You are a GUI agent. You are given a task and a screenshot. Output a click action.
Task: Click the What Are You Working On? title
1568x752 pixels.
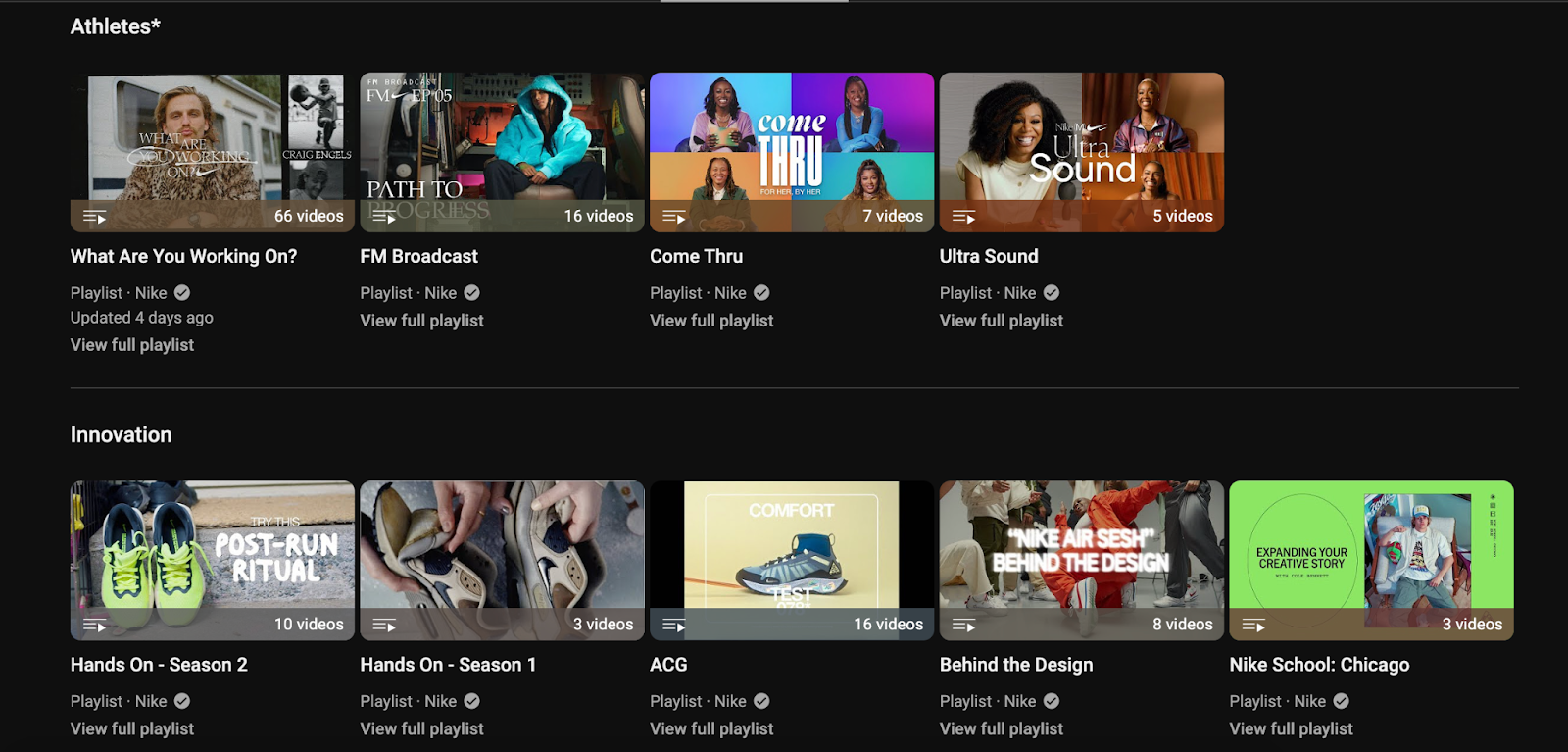click(183, 256)
